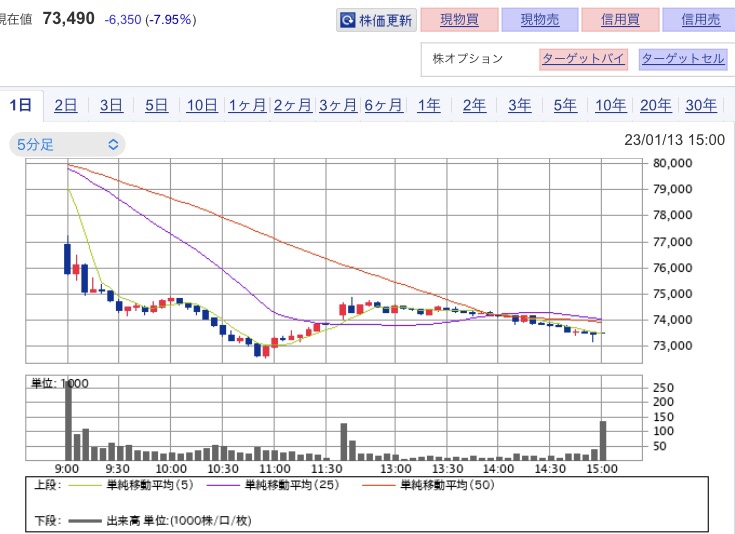Screen dimensions: 735x534
Task: Click the 9:00 time axis label
Action: click(x=67, y=469)
